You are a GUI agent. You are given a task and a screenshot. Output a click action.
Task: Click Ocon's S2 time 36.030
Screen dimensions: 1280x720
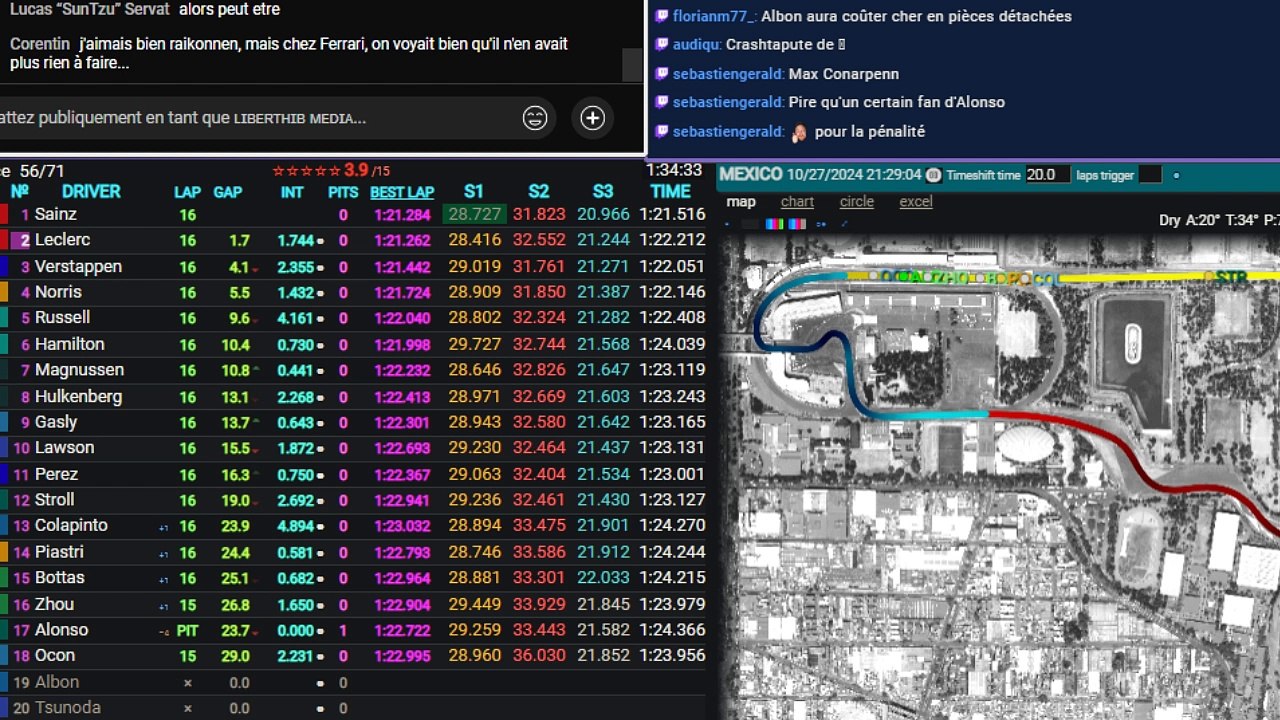tap(539, 655)
